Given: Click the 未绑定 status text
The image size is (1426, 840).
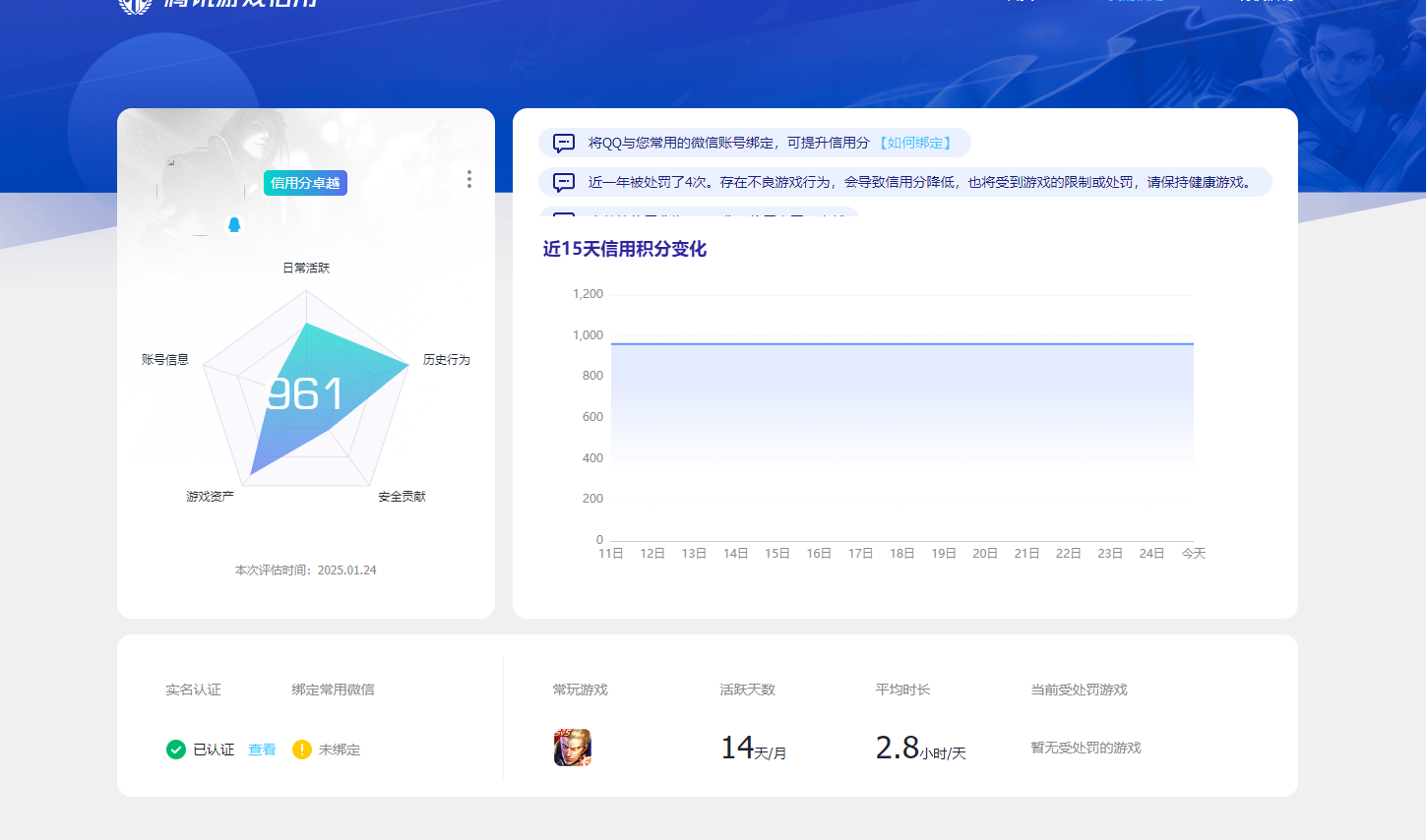Looking at the screenshot, I should point(340,750).
